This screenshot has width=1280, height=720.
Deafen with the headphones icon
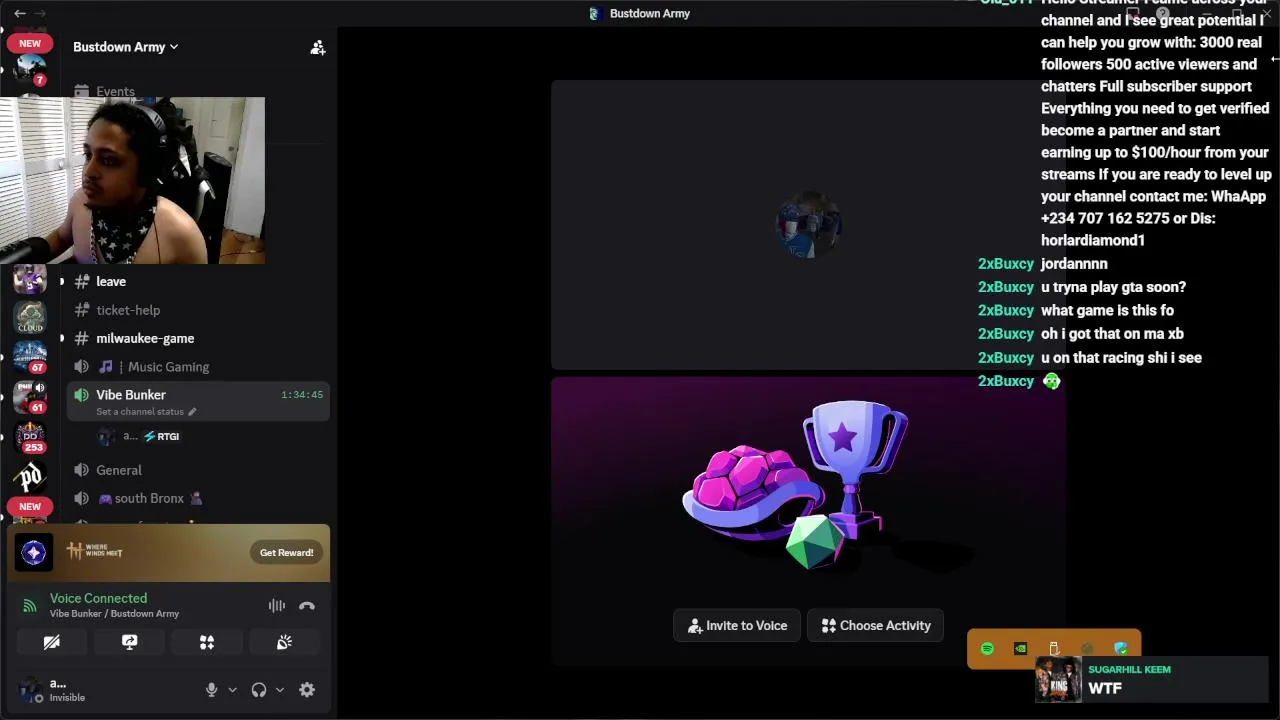coord(259,690)
